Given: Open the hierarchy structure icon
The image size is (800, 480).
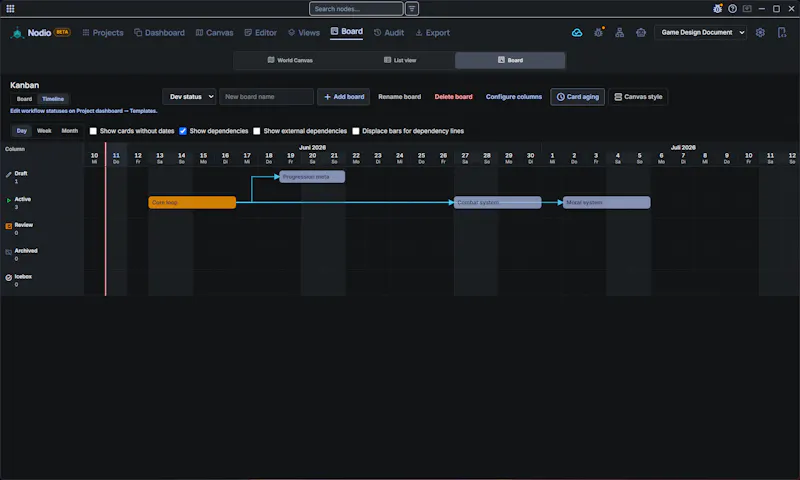Looking at the screenshot, I should (619, 33).
